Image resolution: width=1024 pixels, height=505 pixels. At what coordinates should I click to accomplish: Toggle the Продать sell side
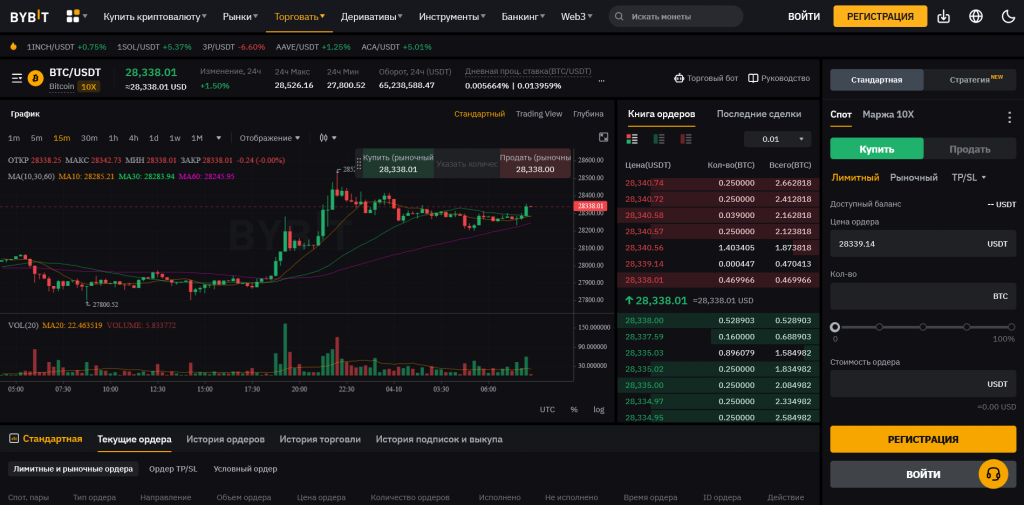(x=969, y=149)
